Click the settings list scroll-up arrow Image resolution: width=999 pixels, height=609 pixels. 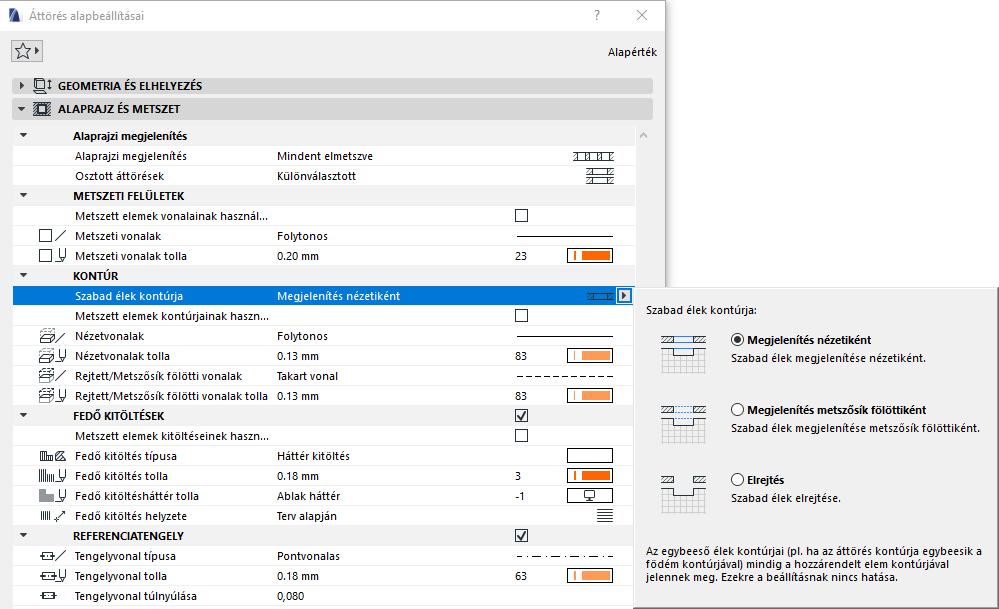[643, 136]
